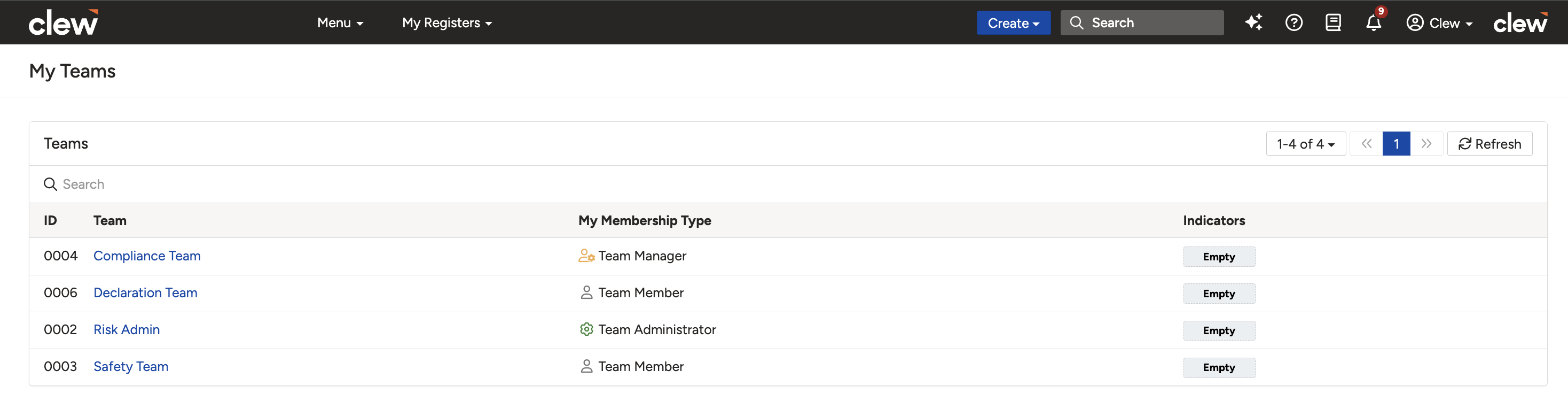
Task: Click the Team Manager membership icon
Action: [586, 256]
